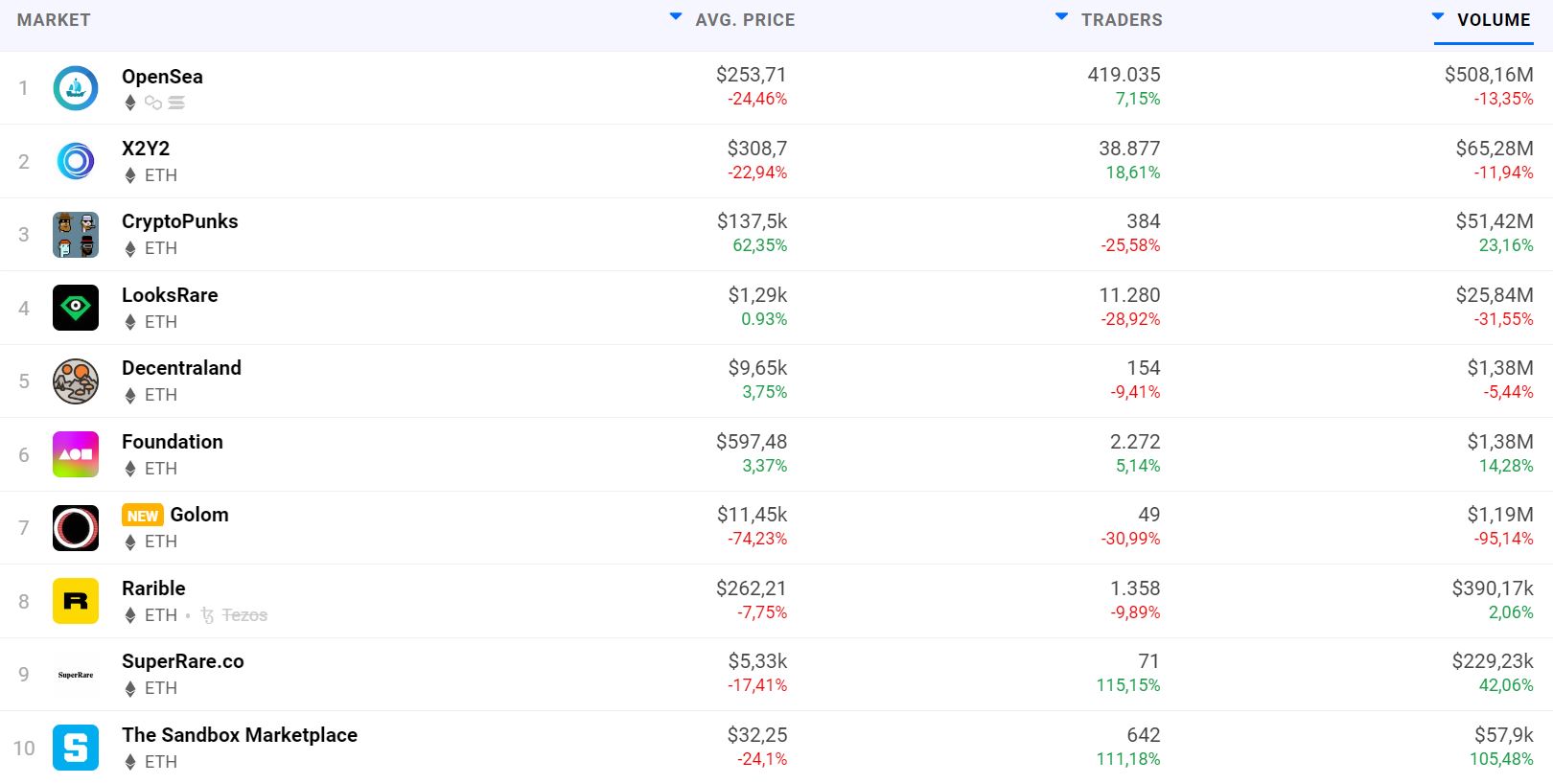Screen dimensions: 1553x784
Task: Open the LooksRare marketplace link
Action: coord(170,295)
